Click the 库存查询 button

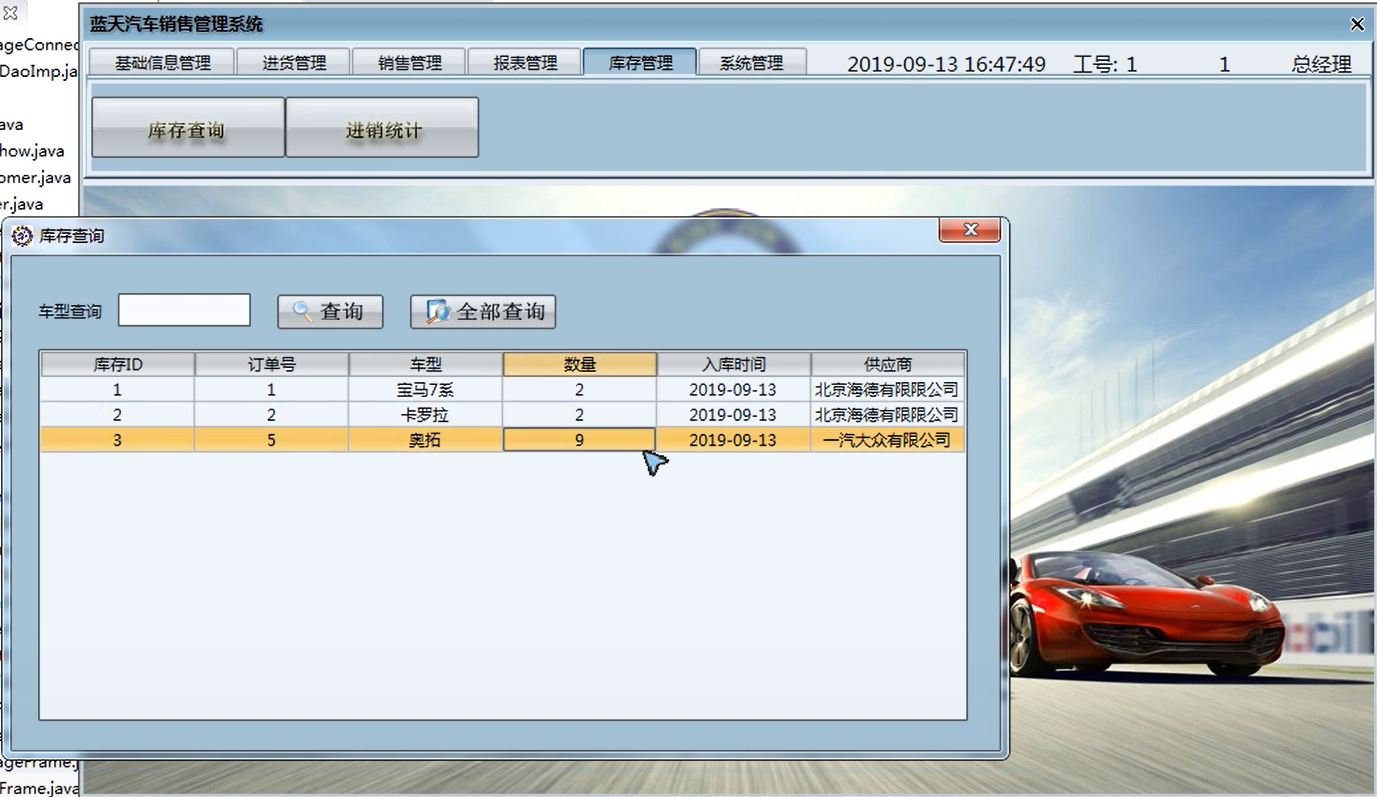(x=187, y=127)
